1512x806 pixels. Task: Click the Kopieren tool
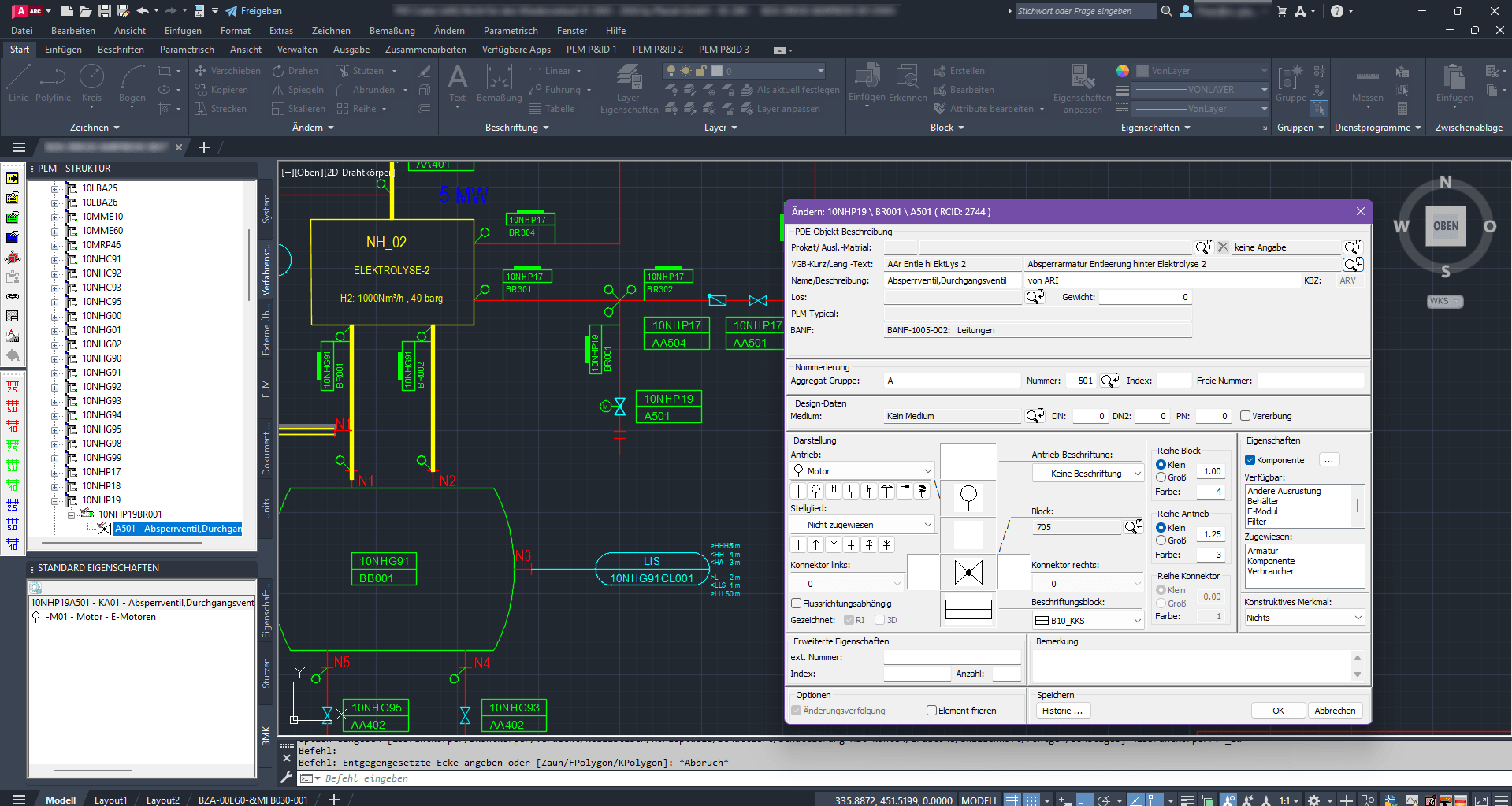[x=221, y=90]
